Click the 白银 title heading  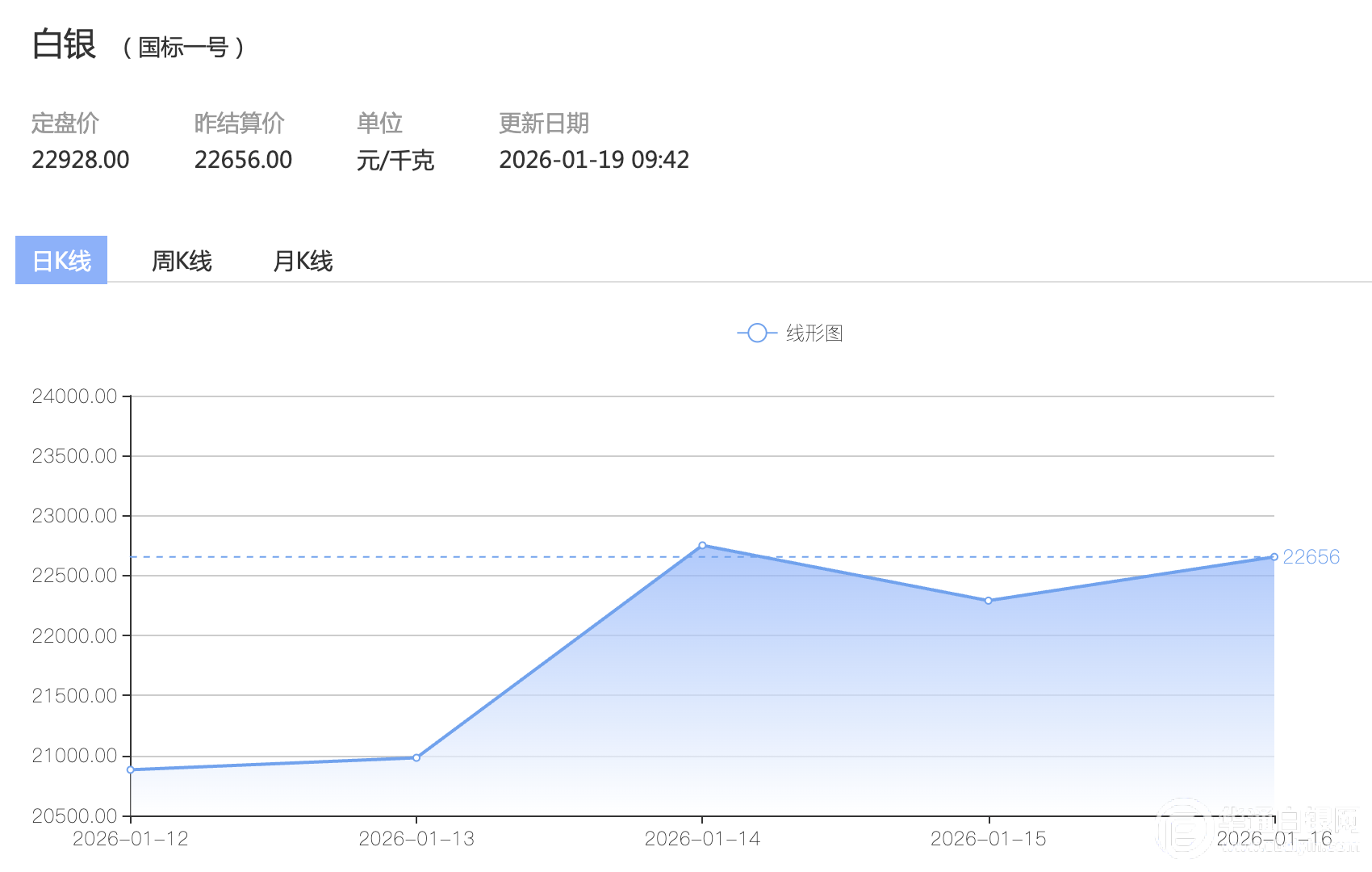pos(65,44)
